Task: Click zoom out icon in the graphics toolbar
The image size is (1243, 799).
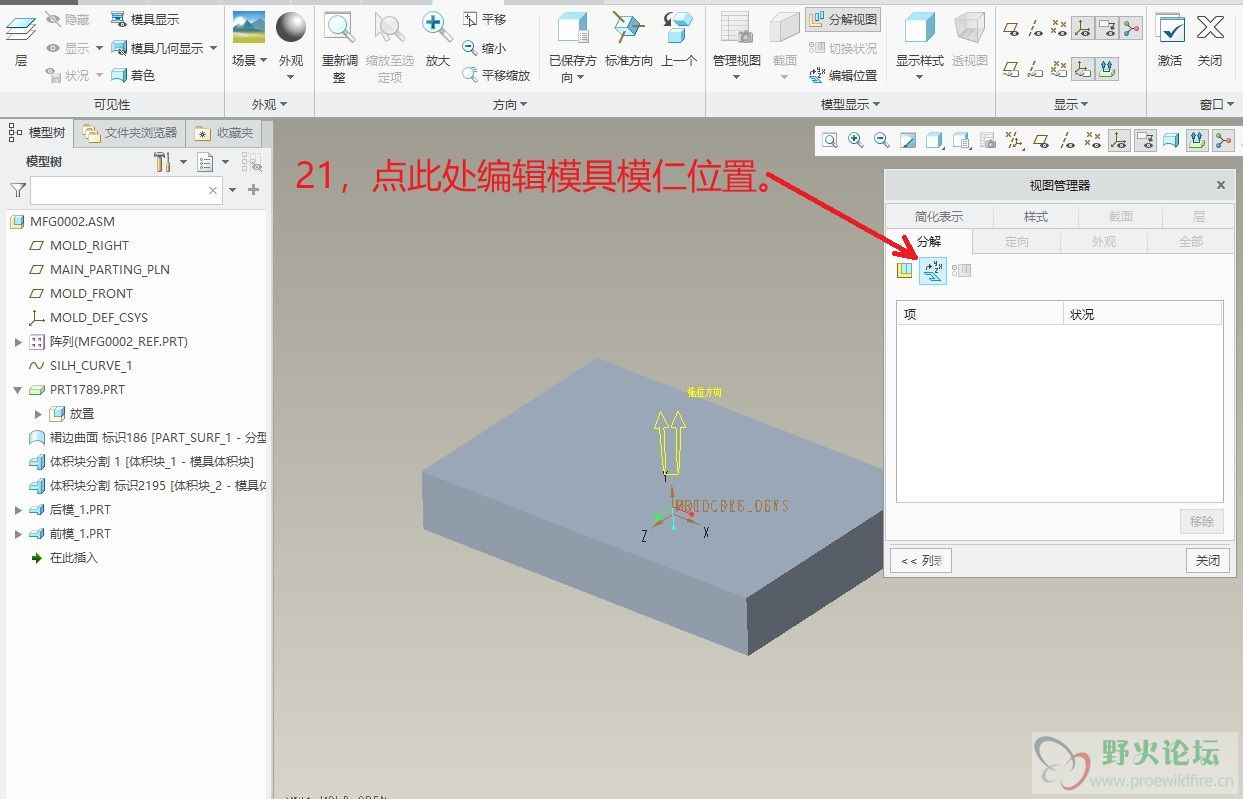Action: tap(882, 141)
